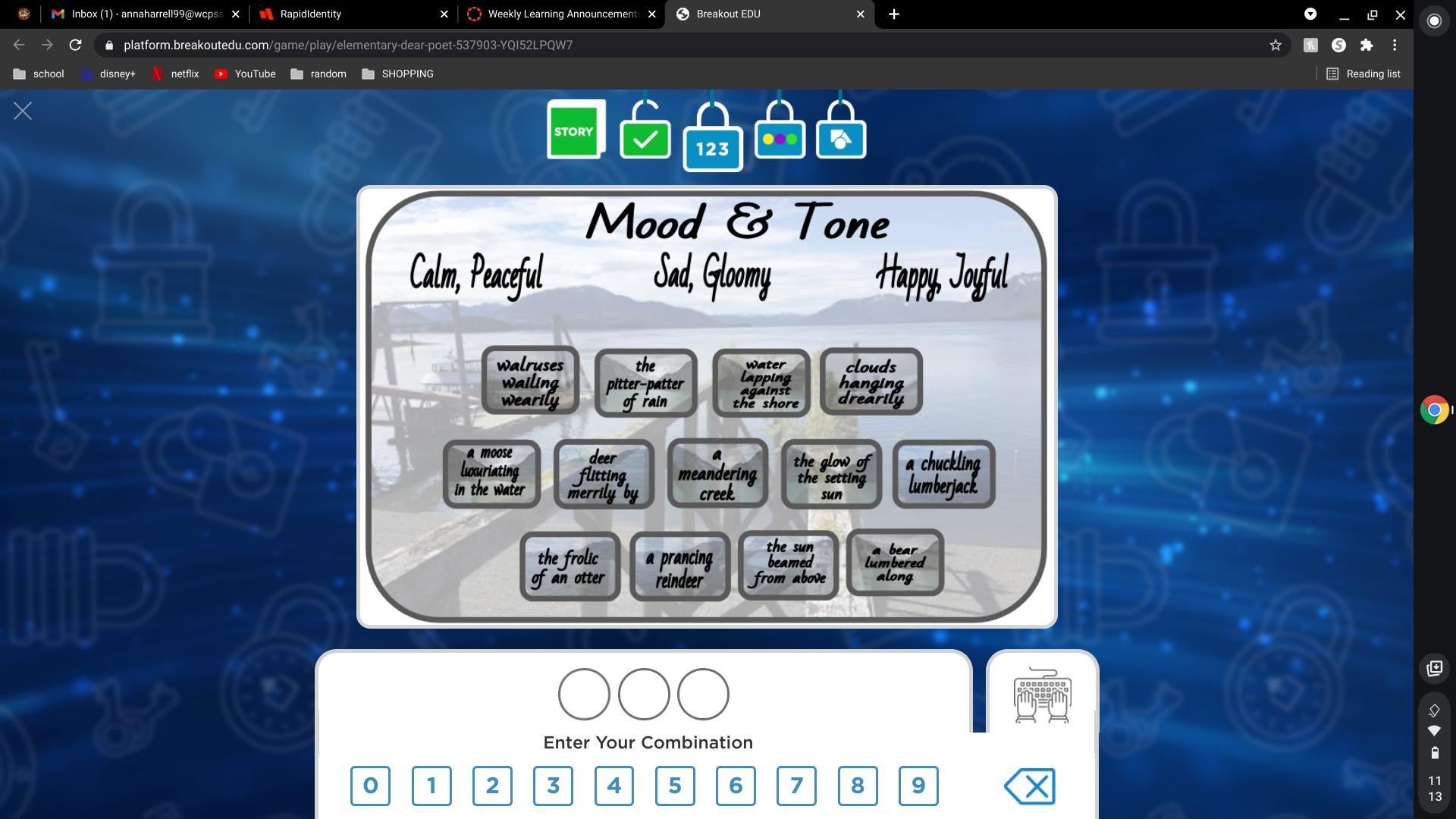Open the colored dots lock
The width and height of the screenshot is (1456, 819).
pyautogui.click(x=780, y=138)
